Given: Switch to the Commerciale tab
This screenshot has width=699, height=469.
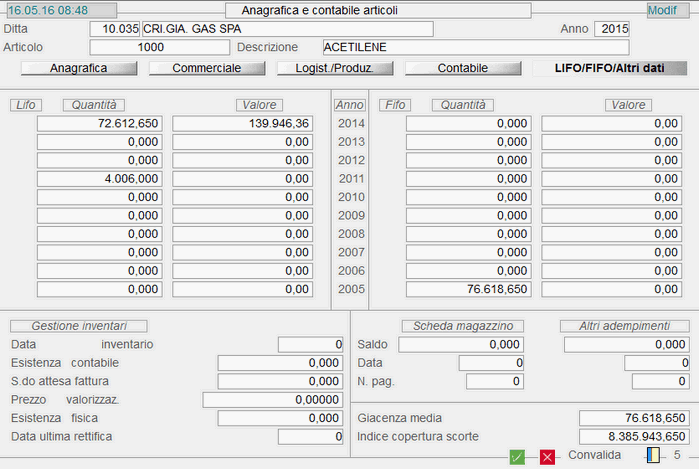Looking at the screenshot, I should click(x=207, y=68).
